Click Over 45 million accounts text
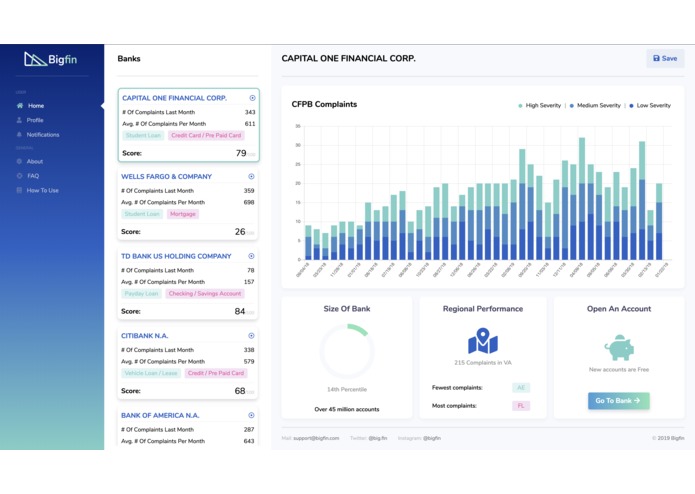This screenshot has width=695, height=494. [347, 409]
